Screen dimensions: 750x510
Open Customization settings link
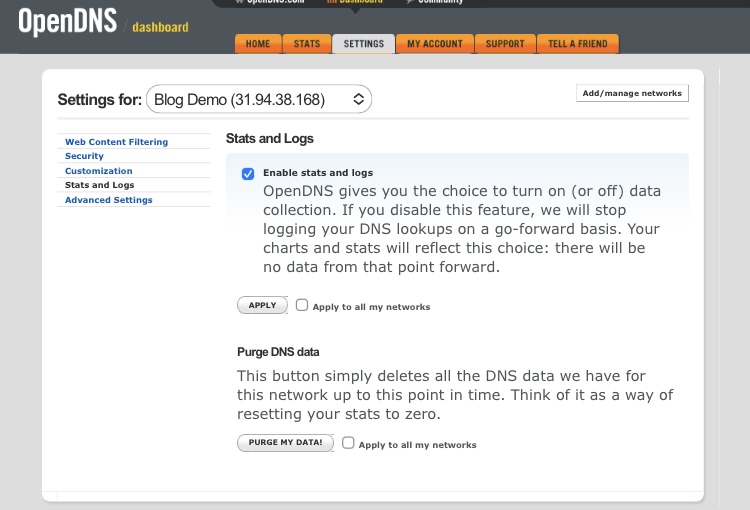[x=99, y=171]
